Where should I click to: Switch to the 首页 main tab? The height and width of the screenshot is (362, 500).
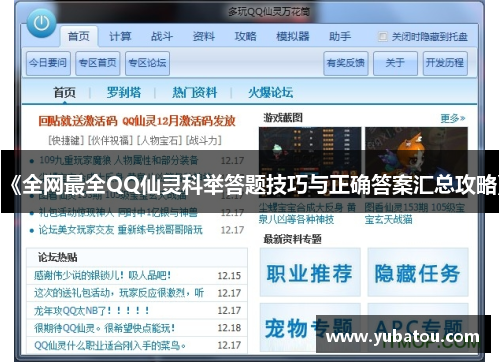[79, 36]
